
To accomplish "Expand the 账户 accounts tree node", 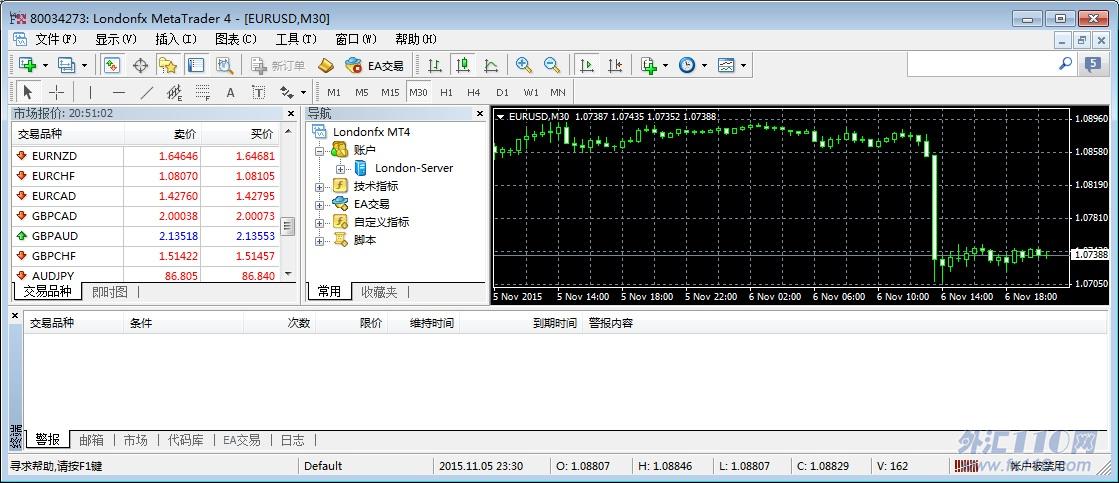I will (x=319, y=151).
